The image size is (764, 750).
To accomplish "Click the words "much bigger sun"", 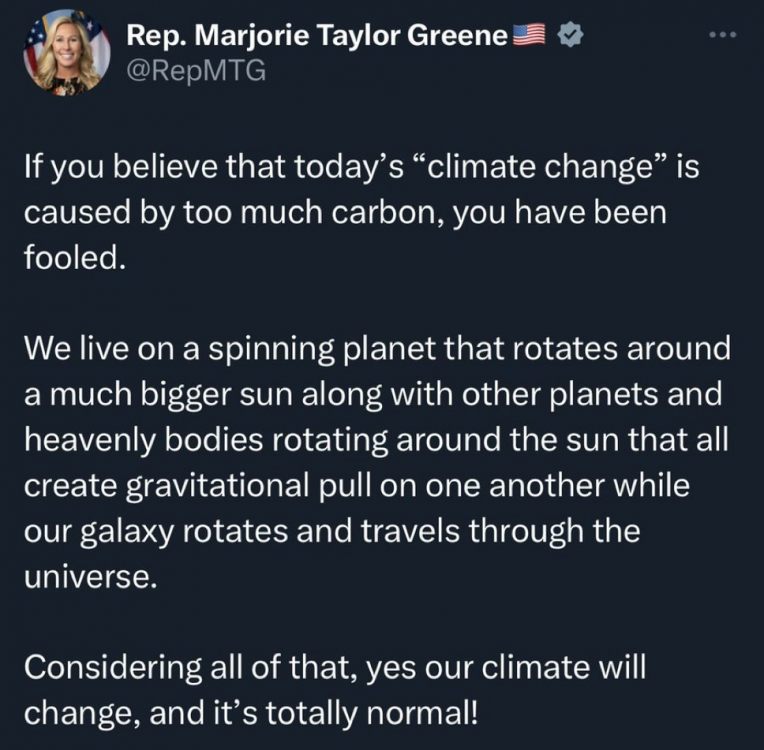I will click(163, 395).
